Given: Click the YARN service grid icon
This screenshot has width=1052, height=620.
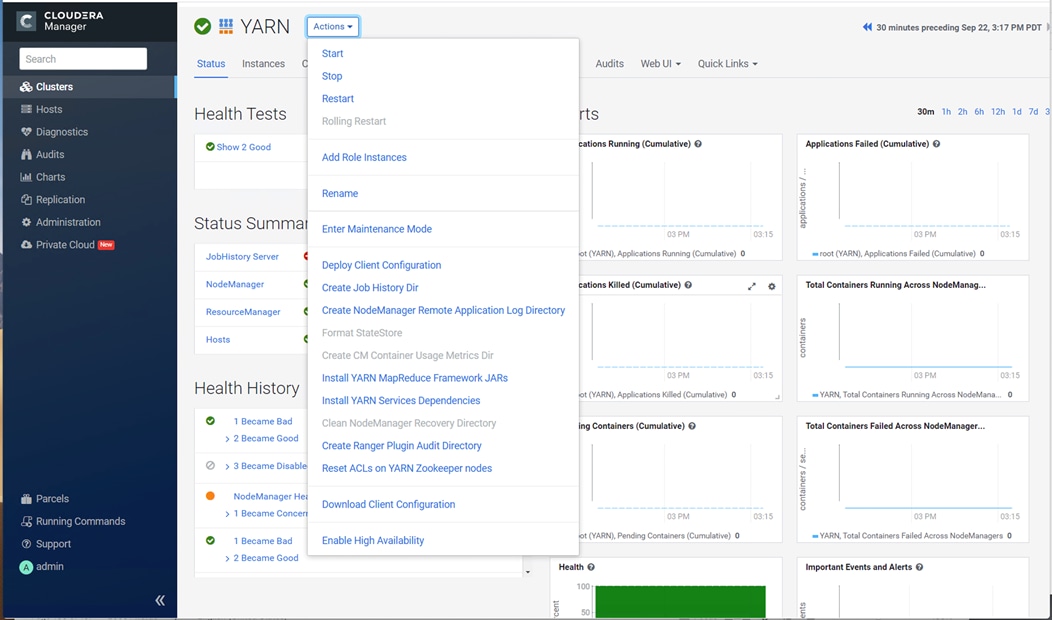Looking at the screenshot, I should pyautogui.click(x=226, y=26).
